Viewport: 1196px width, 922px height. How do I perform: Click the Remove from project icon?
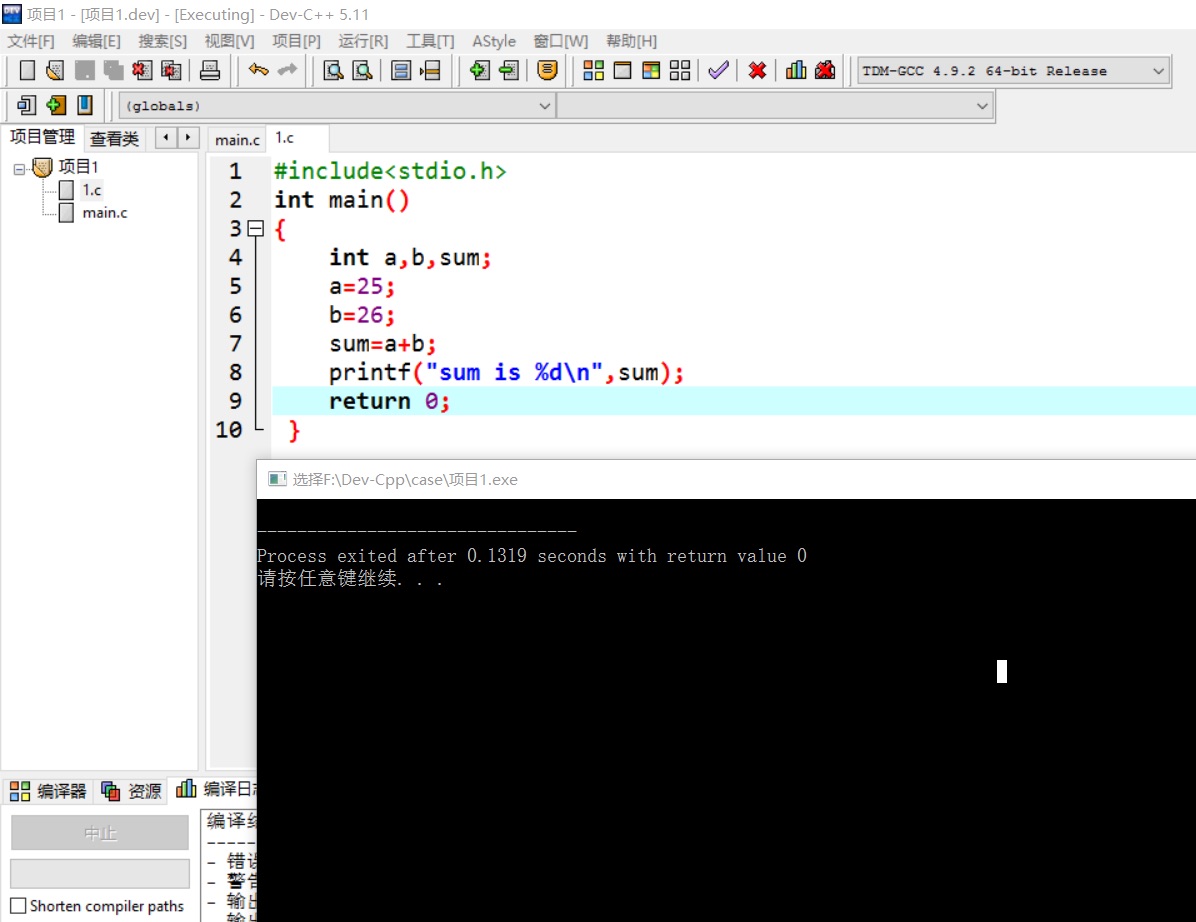[x=509, y=71]
